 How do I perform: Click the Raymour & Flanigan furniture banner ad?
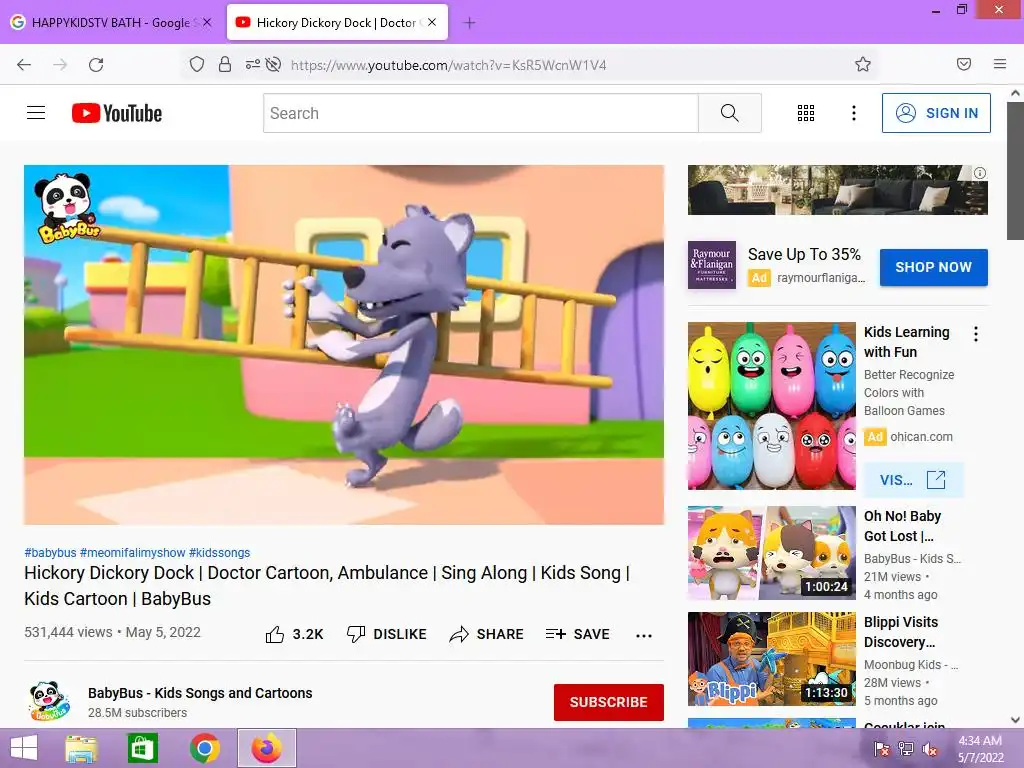pyautogui.click(x=837, y=190)
